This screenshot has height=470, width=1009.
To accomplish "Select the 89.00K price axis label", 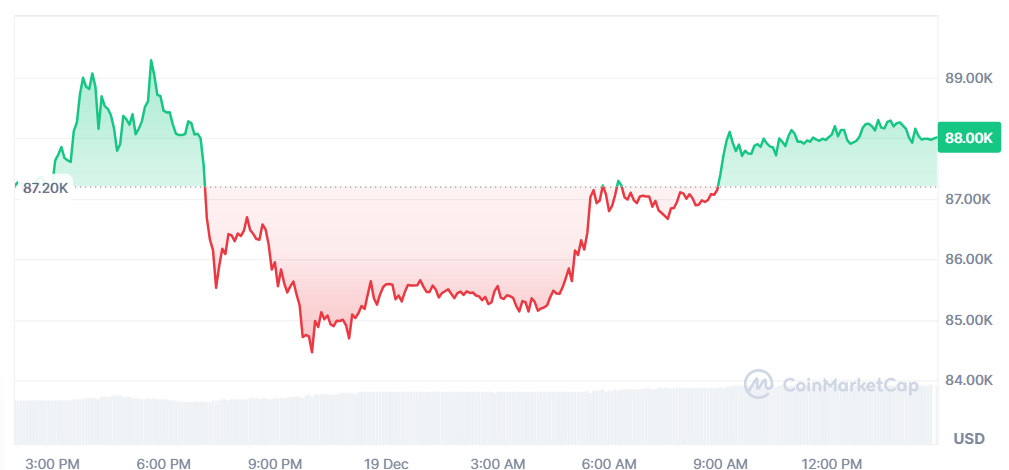I will point(968,78).
